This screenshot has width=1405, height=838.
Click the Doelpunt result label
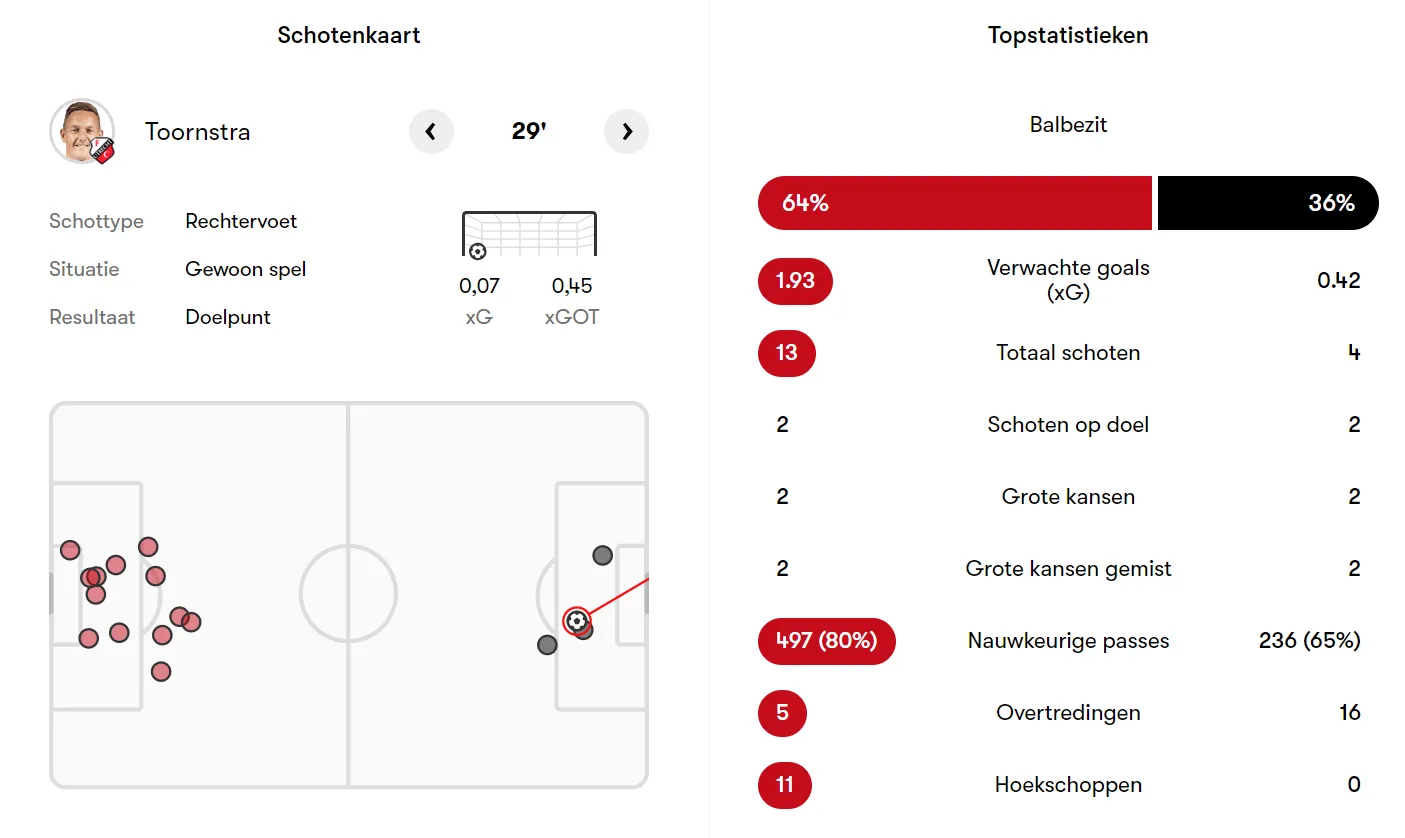click(x=227, y=317)
